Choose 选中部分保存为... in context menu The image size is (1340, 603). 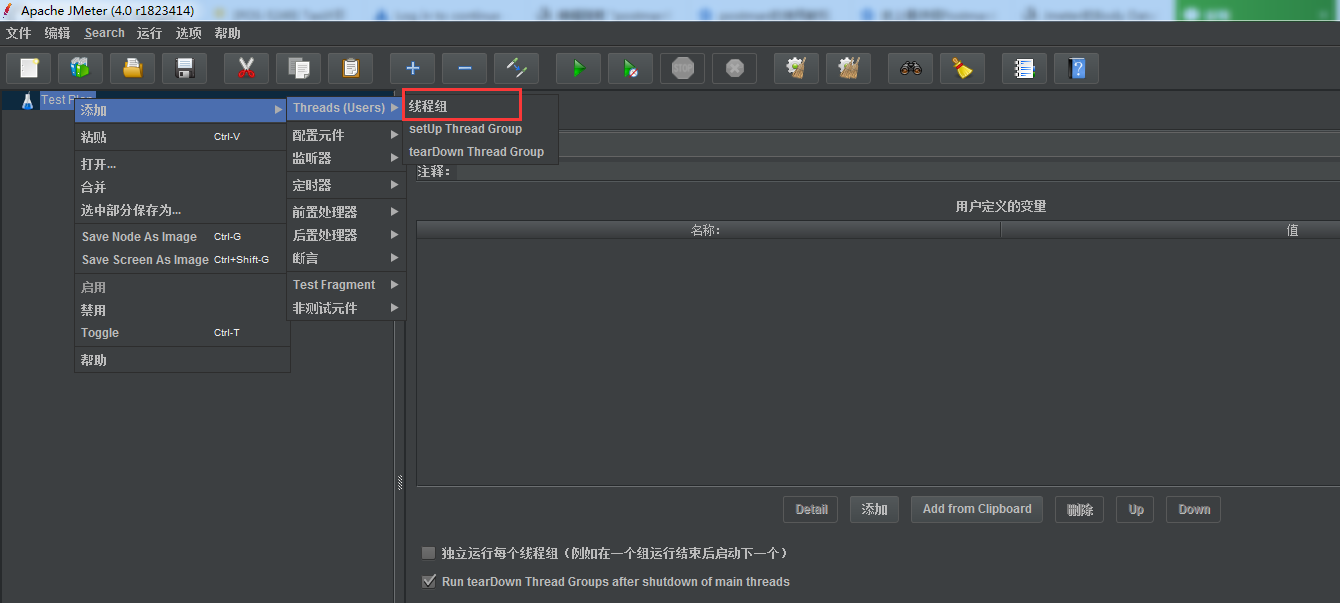pyautogui.click(x=182, y=210)
